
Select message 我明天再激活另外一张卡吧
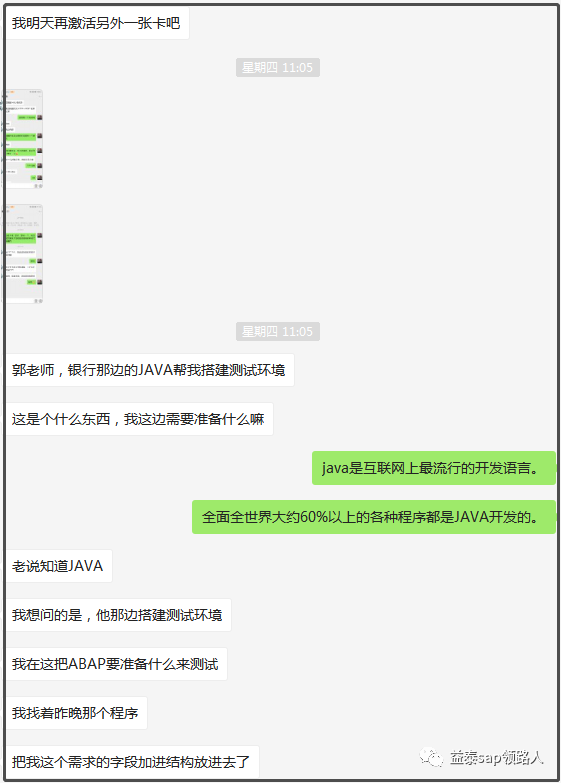pos(97,23)
